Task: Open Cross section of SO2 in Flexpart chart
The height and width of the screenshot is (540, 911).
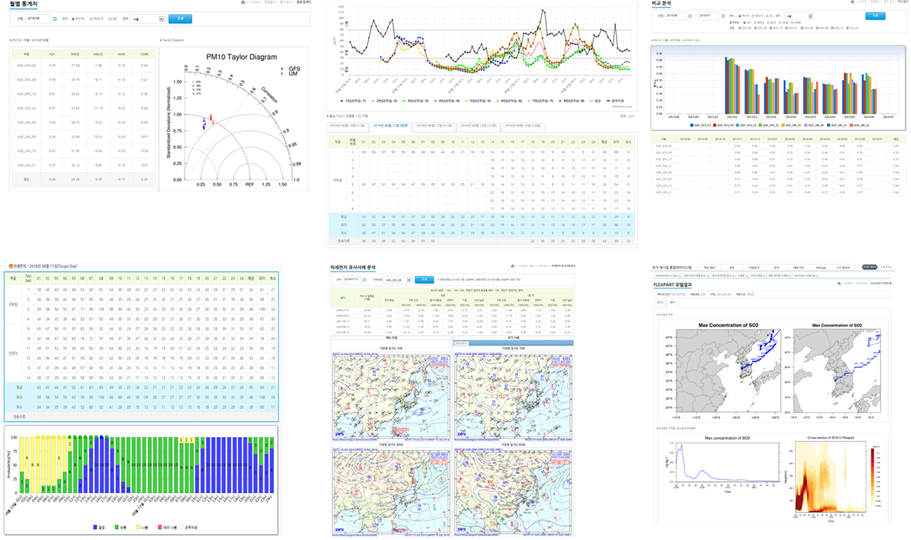Action: pyautogui.click(x=835, y=478)
